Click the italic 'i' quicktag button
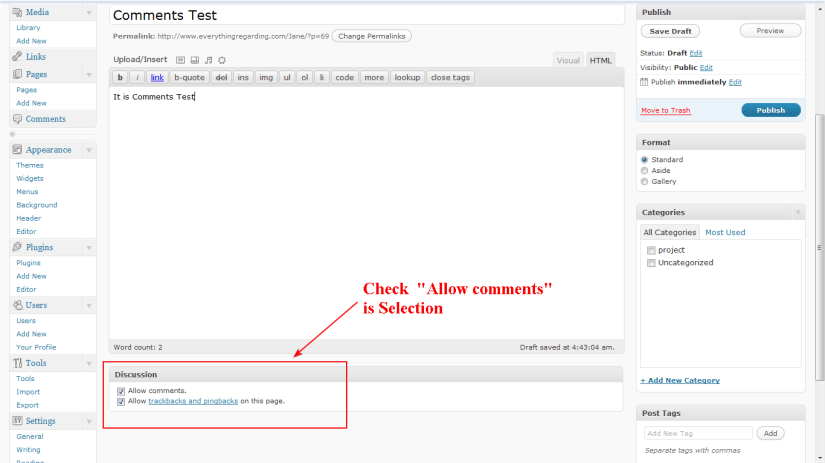 tap(137, 77)
